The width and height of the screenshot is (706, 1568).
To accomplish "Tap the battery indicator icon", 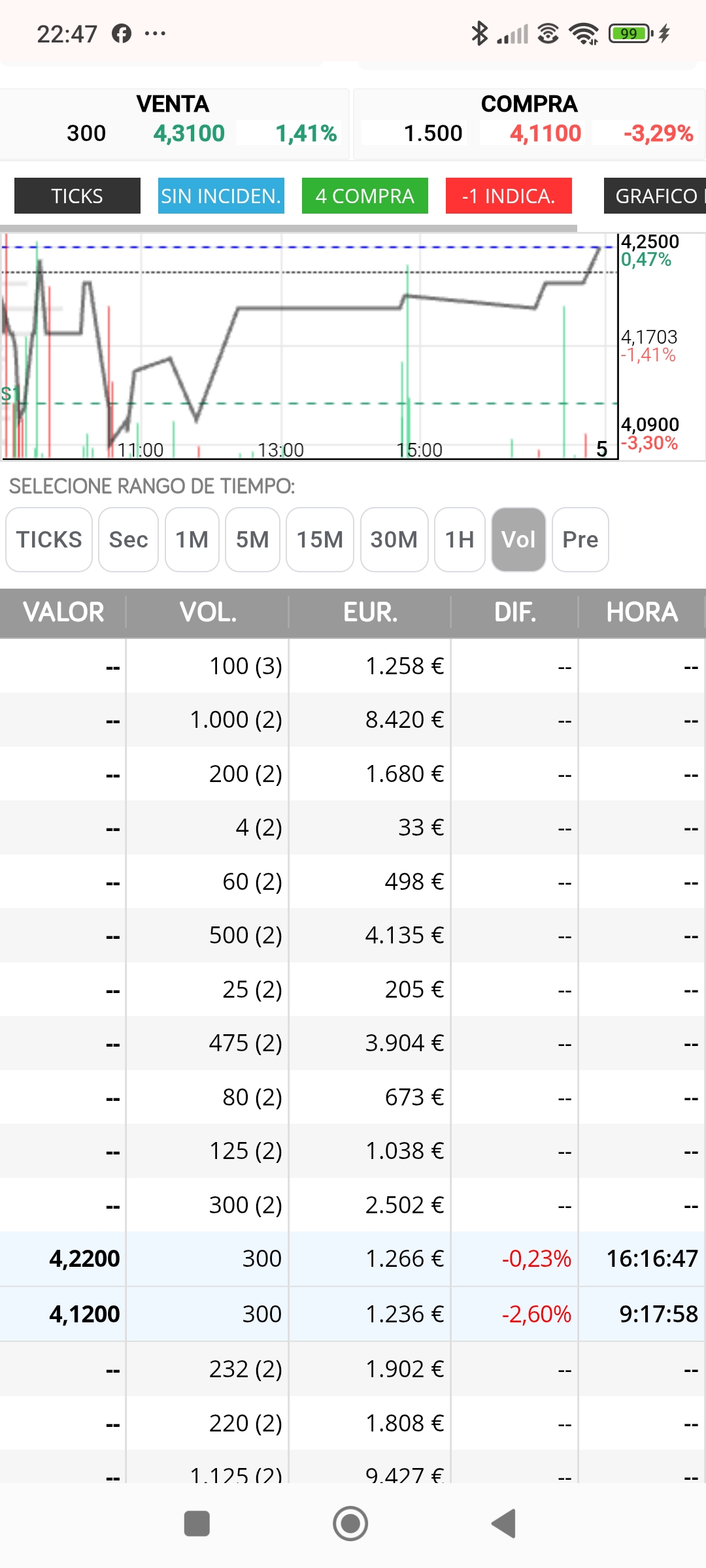I will pyautogui.click(x=631, y=33).
